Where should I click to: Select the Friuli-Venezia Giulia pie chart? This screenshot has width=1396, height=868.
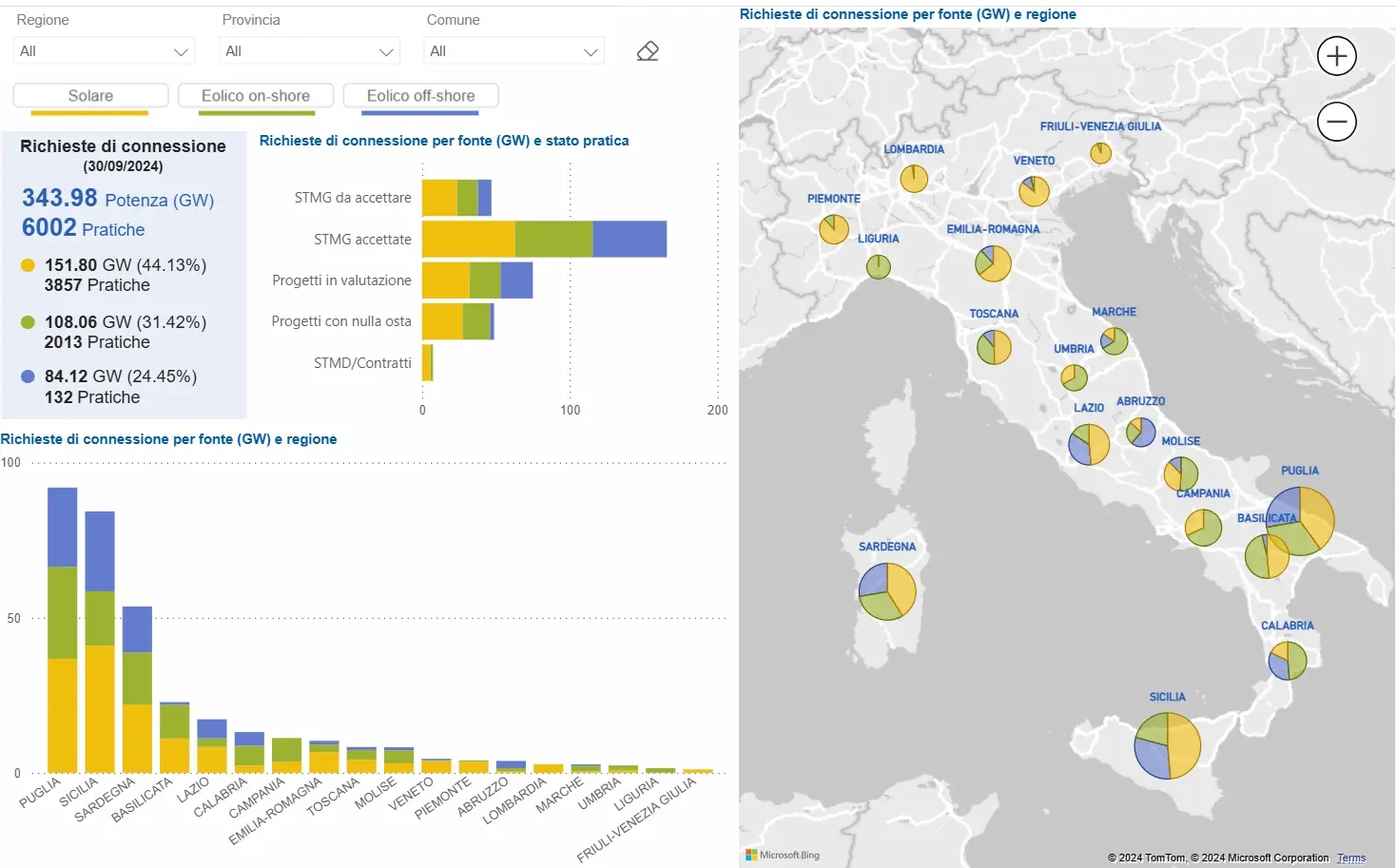click(x=1100, y=153)
